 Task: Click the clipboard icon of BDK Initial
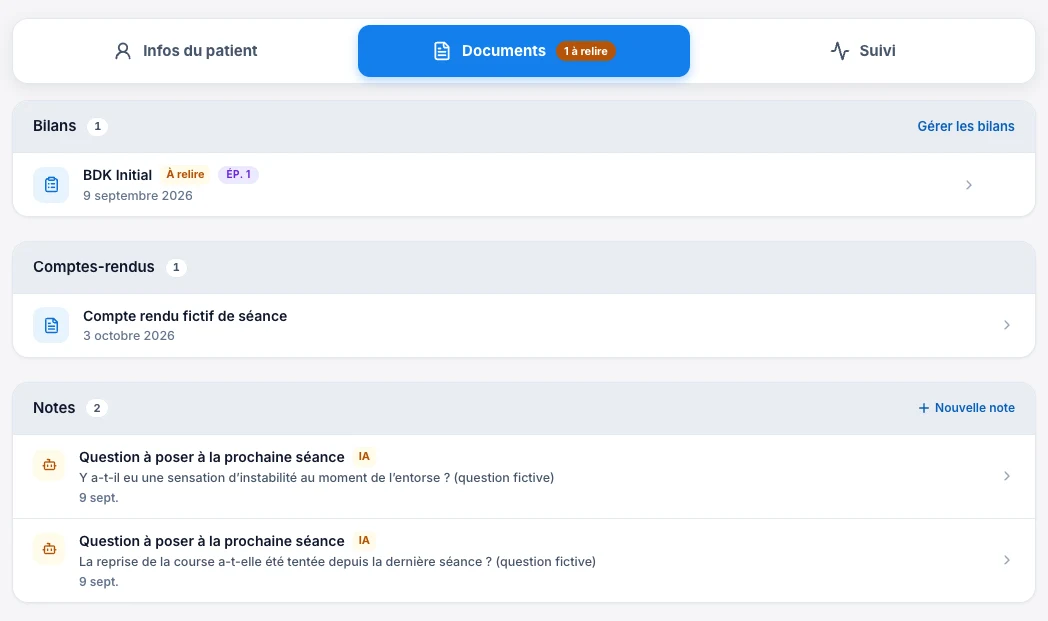click(51, 184)
